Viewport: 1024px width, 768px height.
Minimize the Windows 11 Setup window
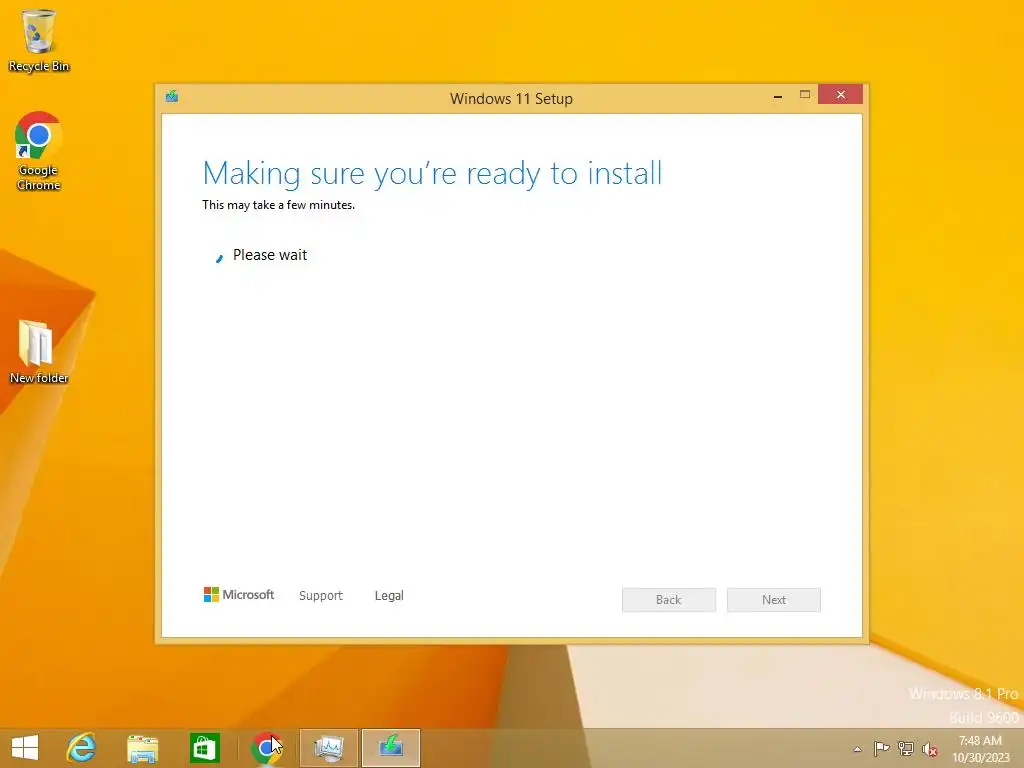[x=778, y=95]
